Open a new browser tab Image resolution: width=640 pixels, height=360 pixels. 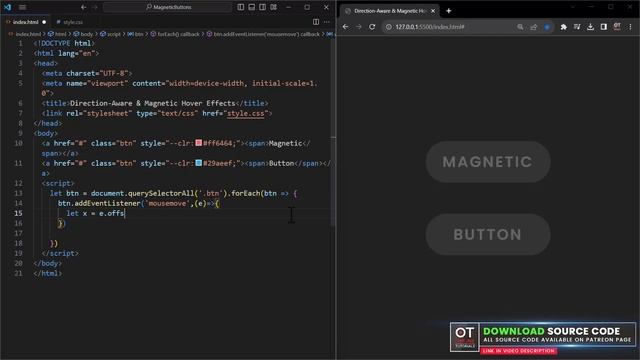(x=449, y=11)
